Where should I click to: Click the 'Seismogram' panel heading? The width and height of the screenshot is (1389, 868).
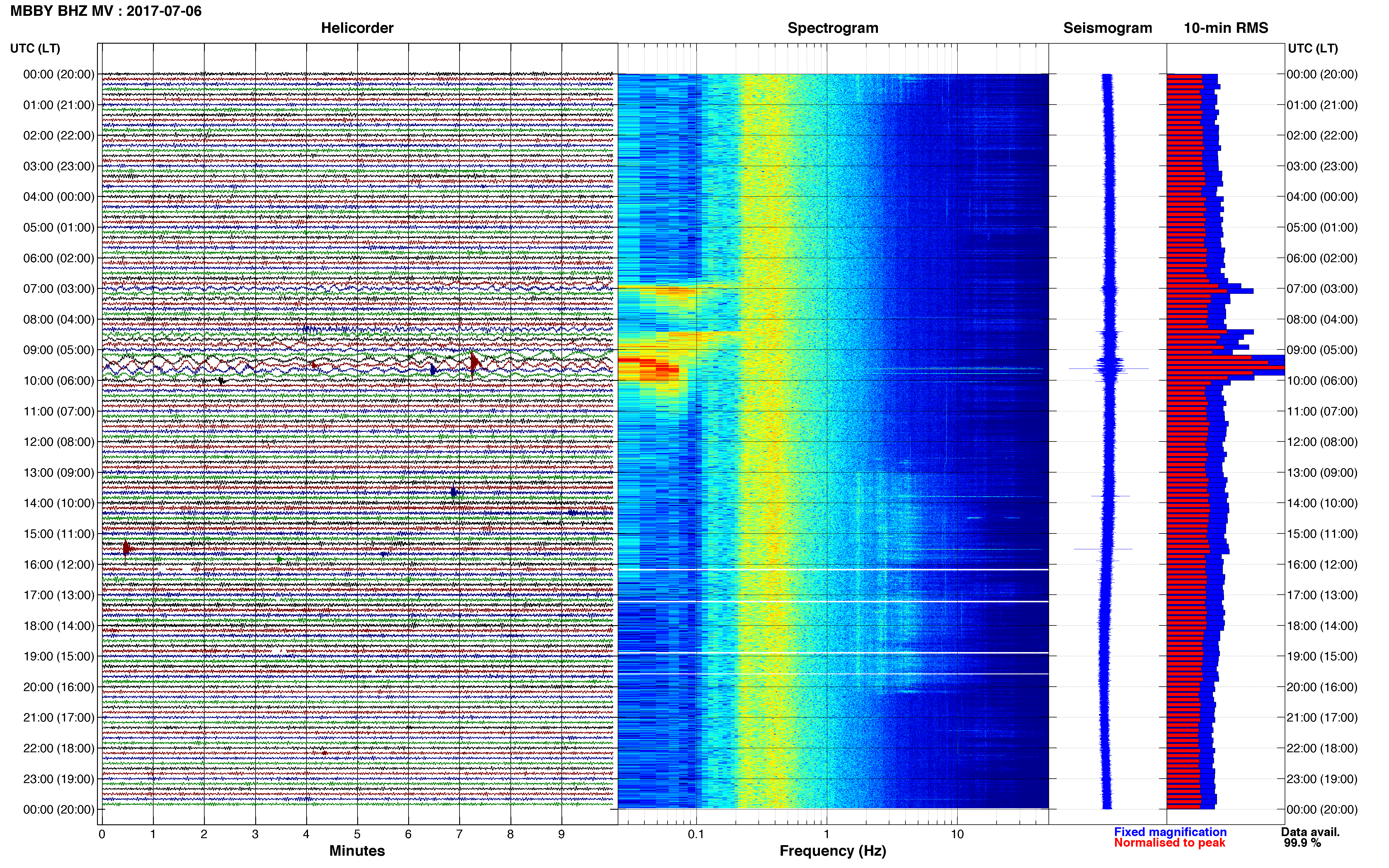pos(1108,28)
